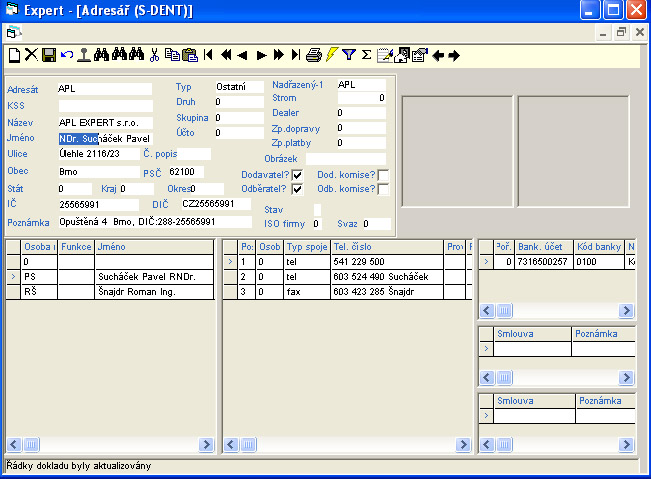Enable the Dod. komise? checkbox
Image resolution: width=651 pixels, height=479 pixels.
click(x=383, y=175)
